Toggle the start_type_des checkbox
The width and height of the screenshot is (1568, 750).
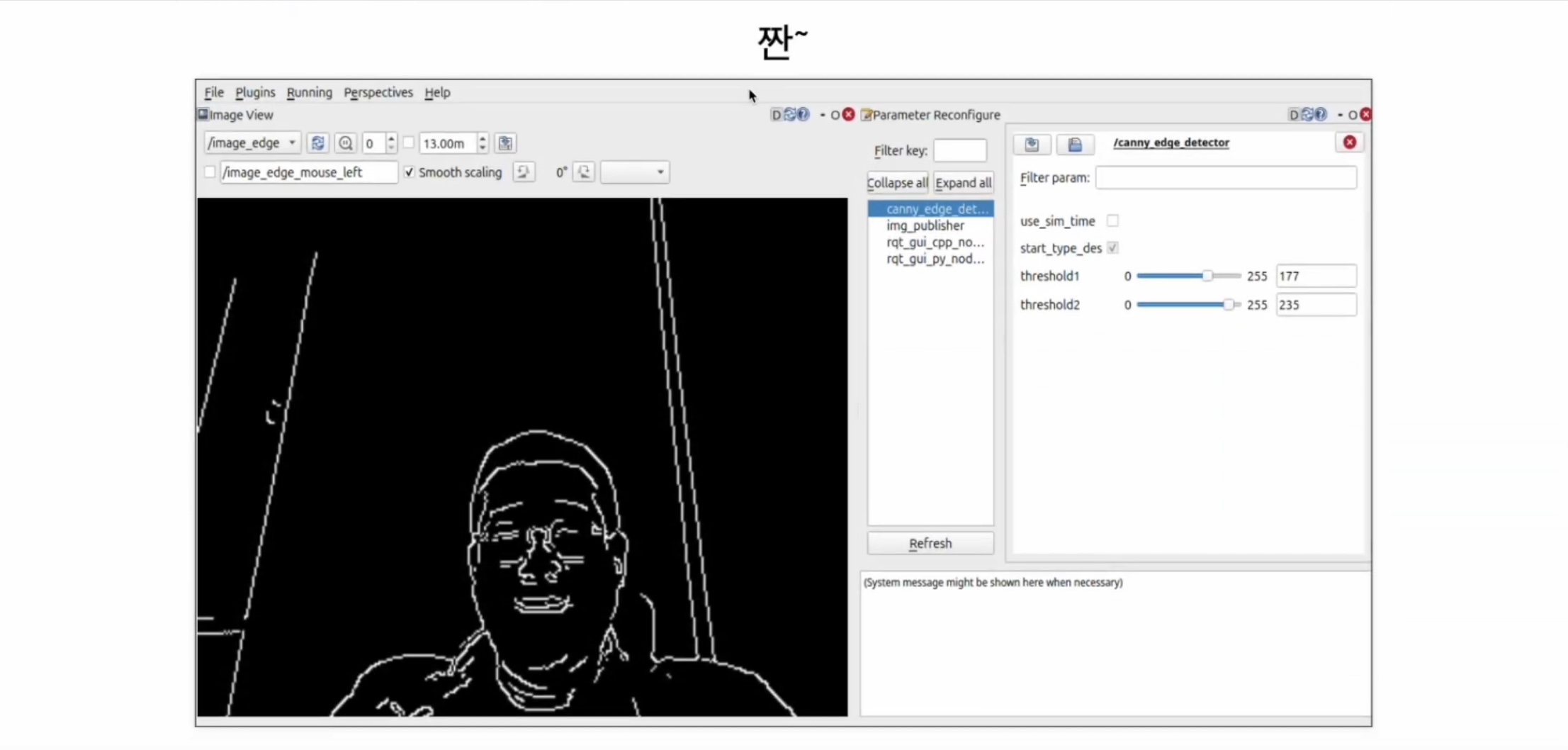[1112, 248]
